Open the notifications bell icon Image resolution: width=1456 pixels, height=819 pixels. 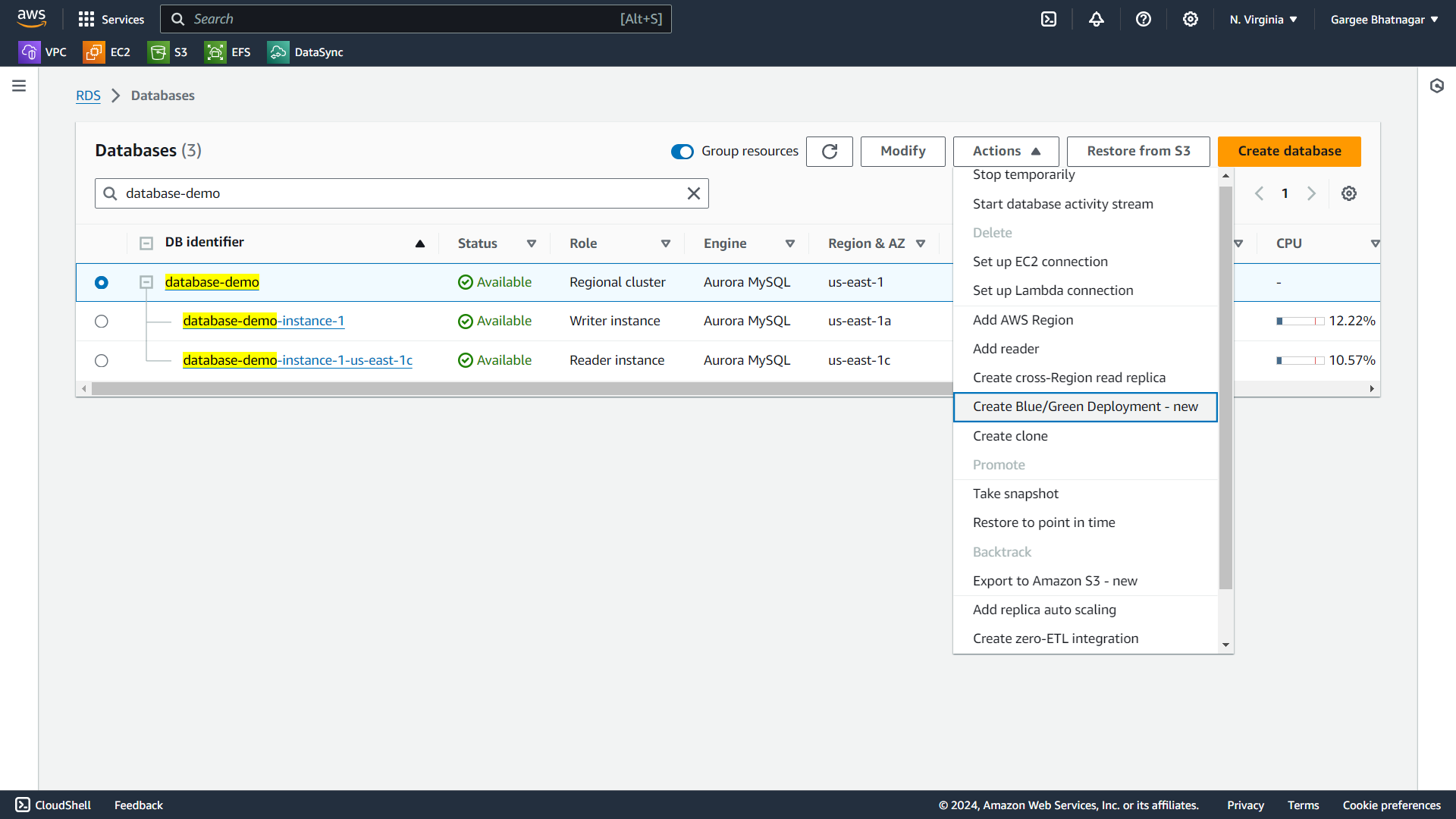coord(1097,19)
